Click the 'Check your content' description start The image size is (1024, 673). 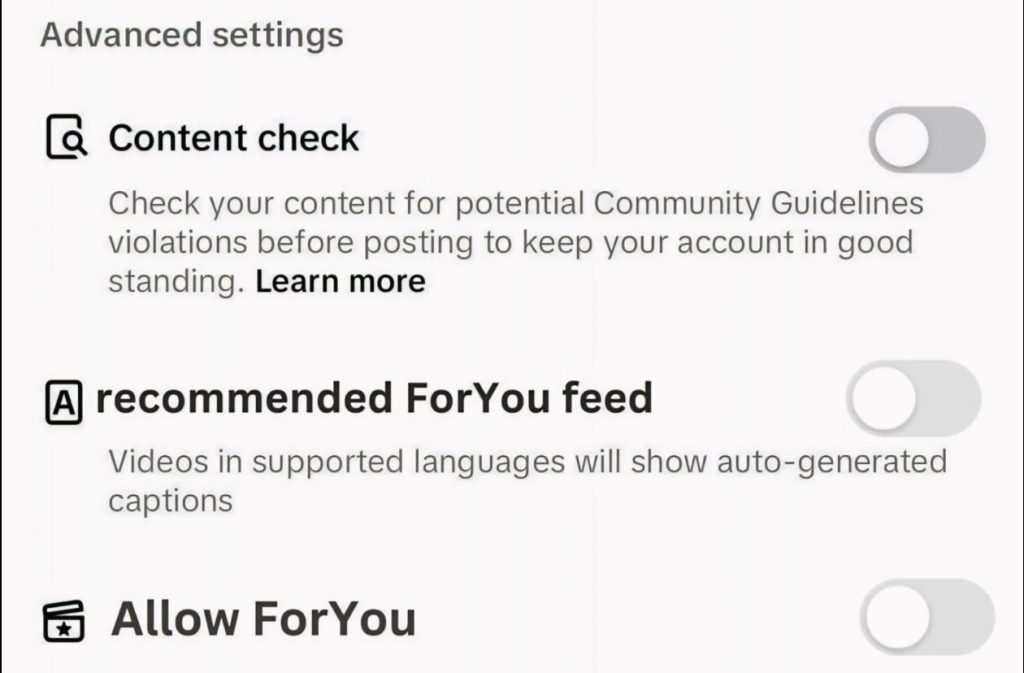coord(234,204)
